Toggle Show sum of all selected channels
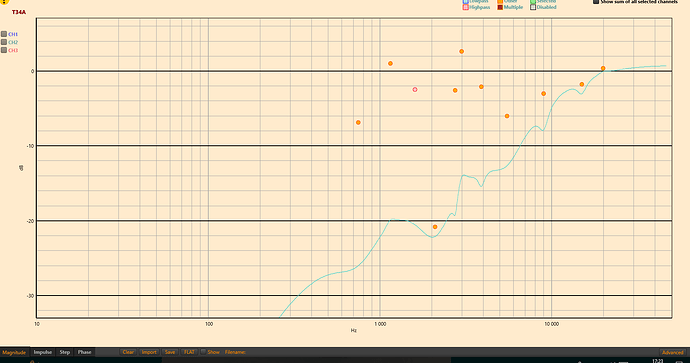690x363 pixels. (596, 2)
